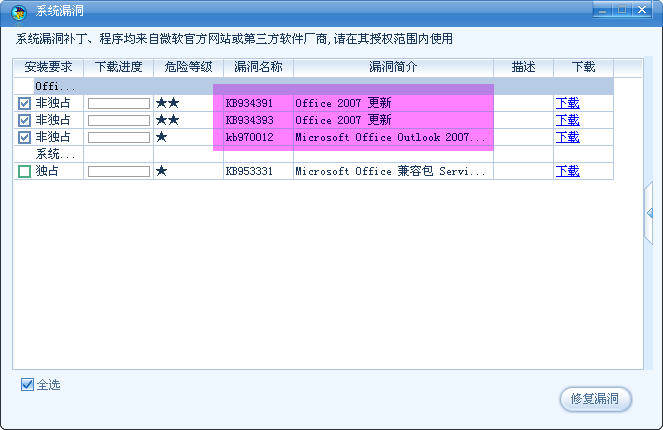Click the 独占 label in KB953331 row
The height and width of the screenshot is (430, 663).
pos(47,171)
